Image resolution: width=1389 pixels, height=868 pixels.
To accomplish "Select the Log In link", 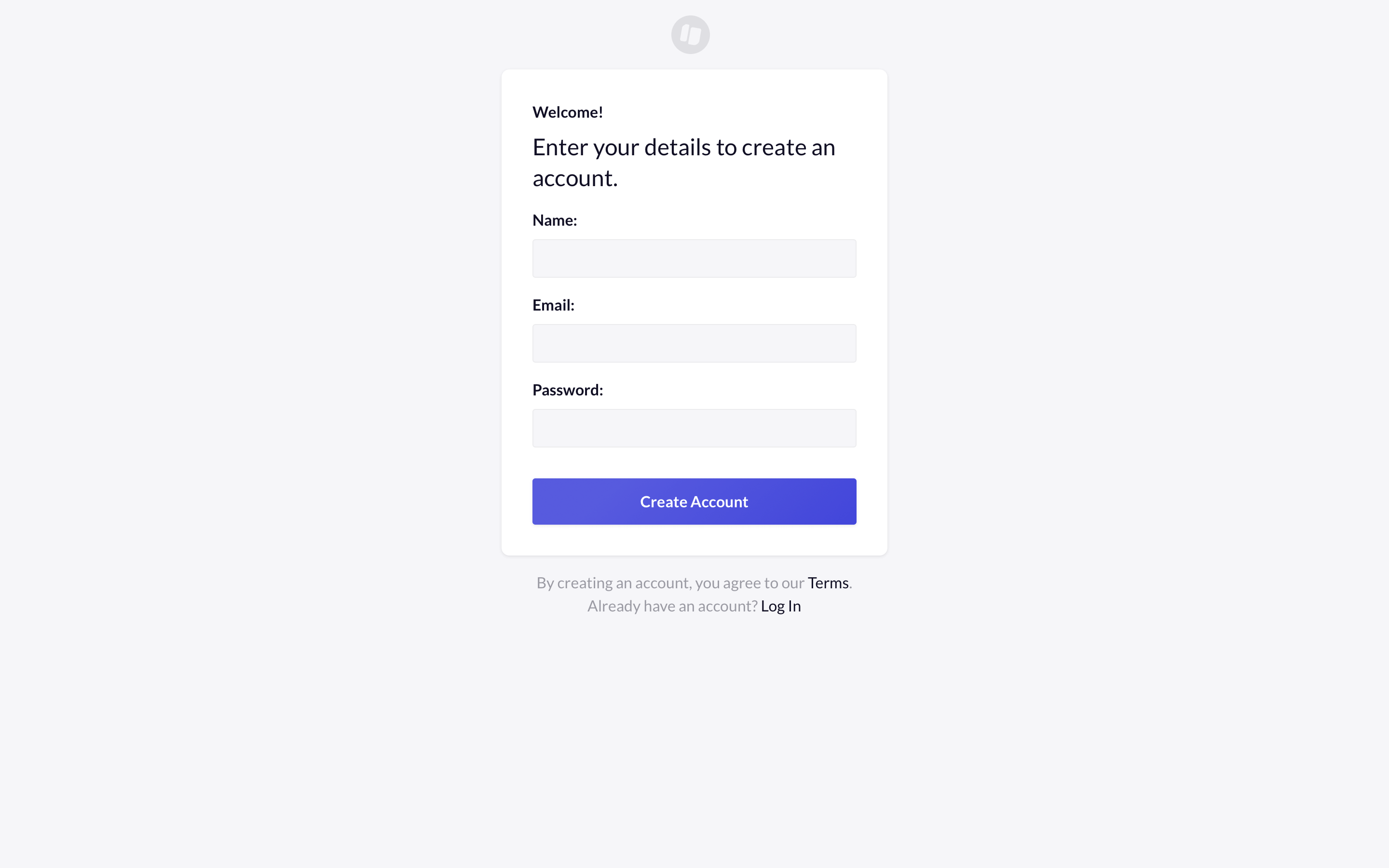I will [781, 606].
